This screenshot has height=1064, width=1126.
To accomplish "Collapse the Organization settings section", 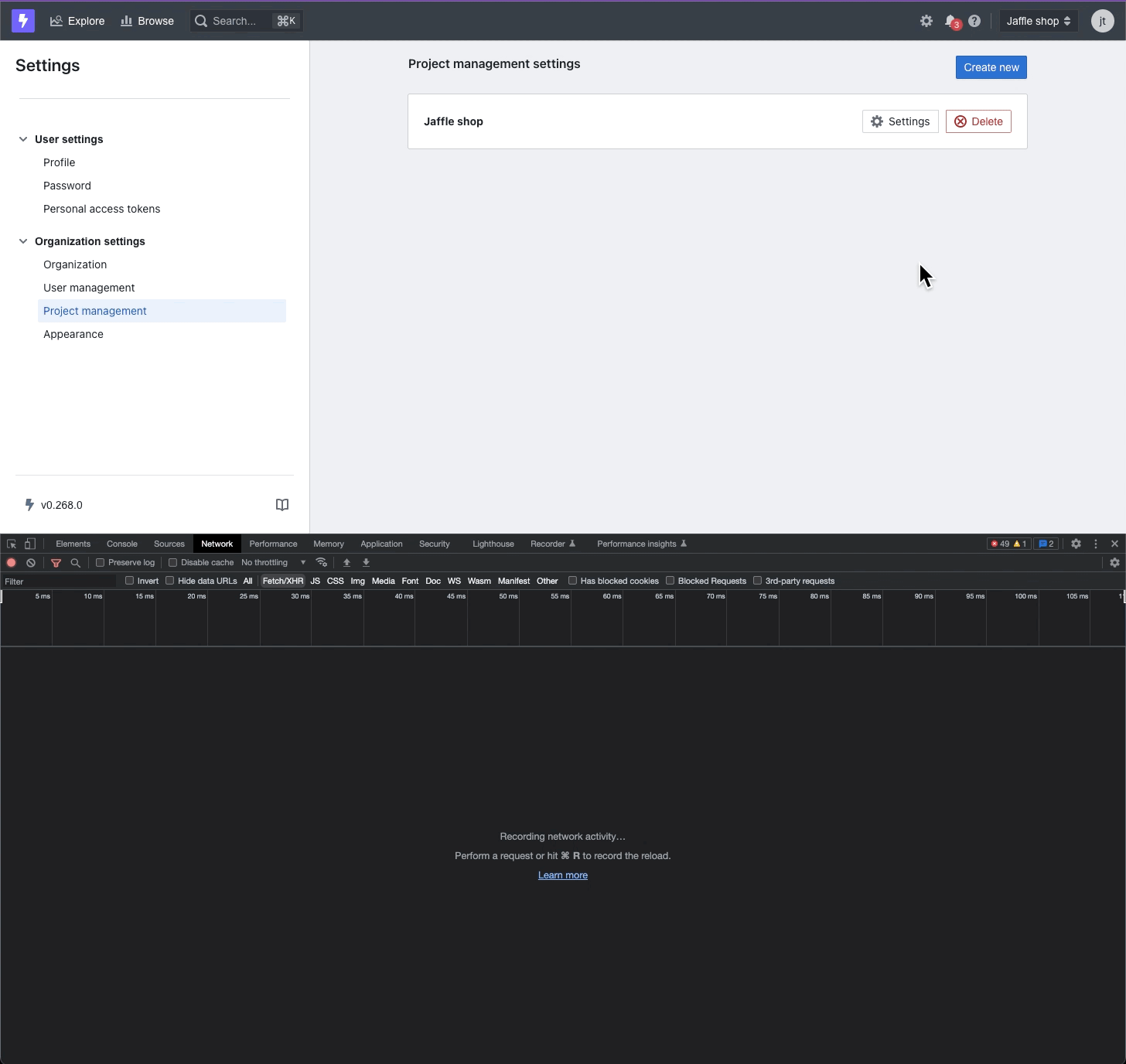I will coord(23,241).
